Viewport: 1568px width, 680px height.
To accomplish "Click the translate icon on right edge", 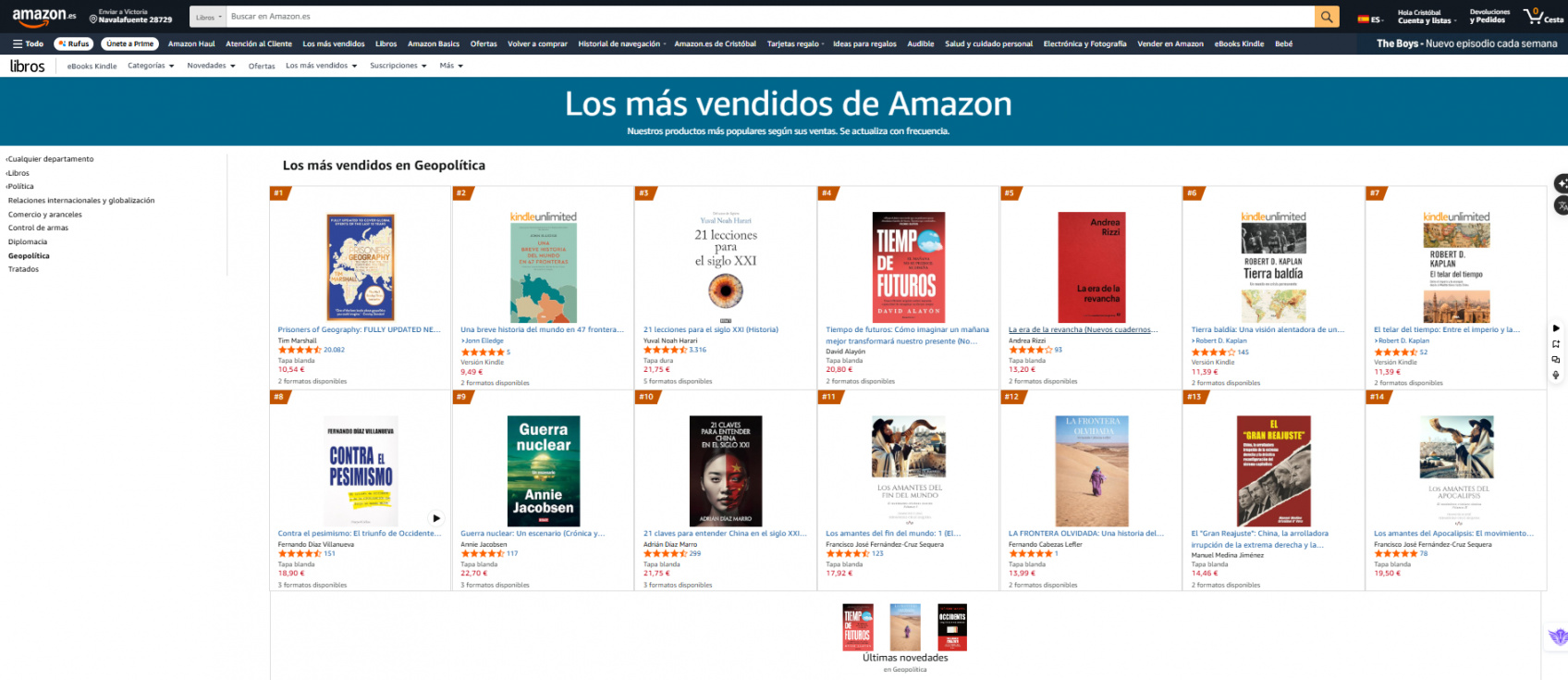I will 1561,206.
